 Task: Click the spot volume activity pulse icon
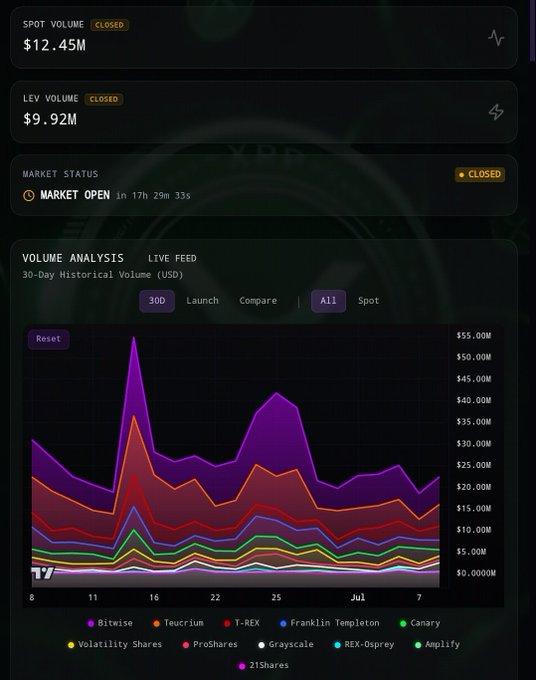click(496, 38)
